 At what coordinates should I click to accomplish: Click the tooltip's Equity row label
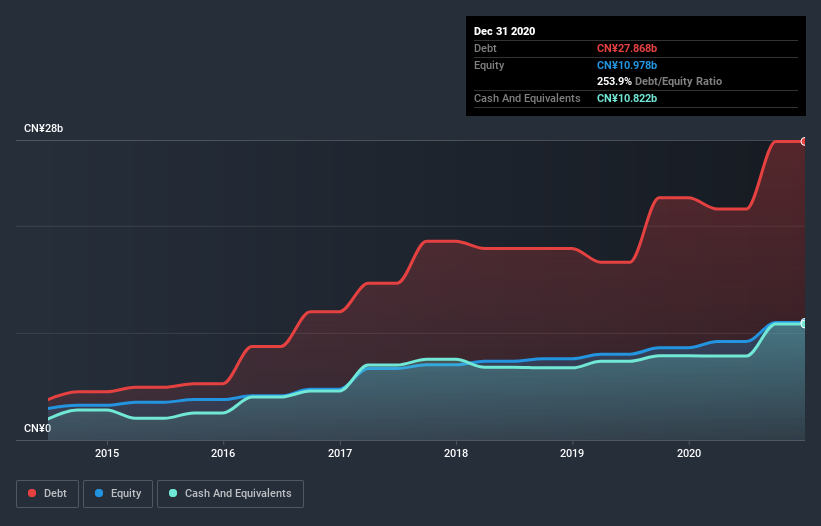tap(489, 65)
